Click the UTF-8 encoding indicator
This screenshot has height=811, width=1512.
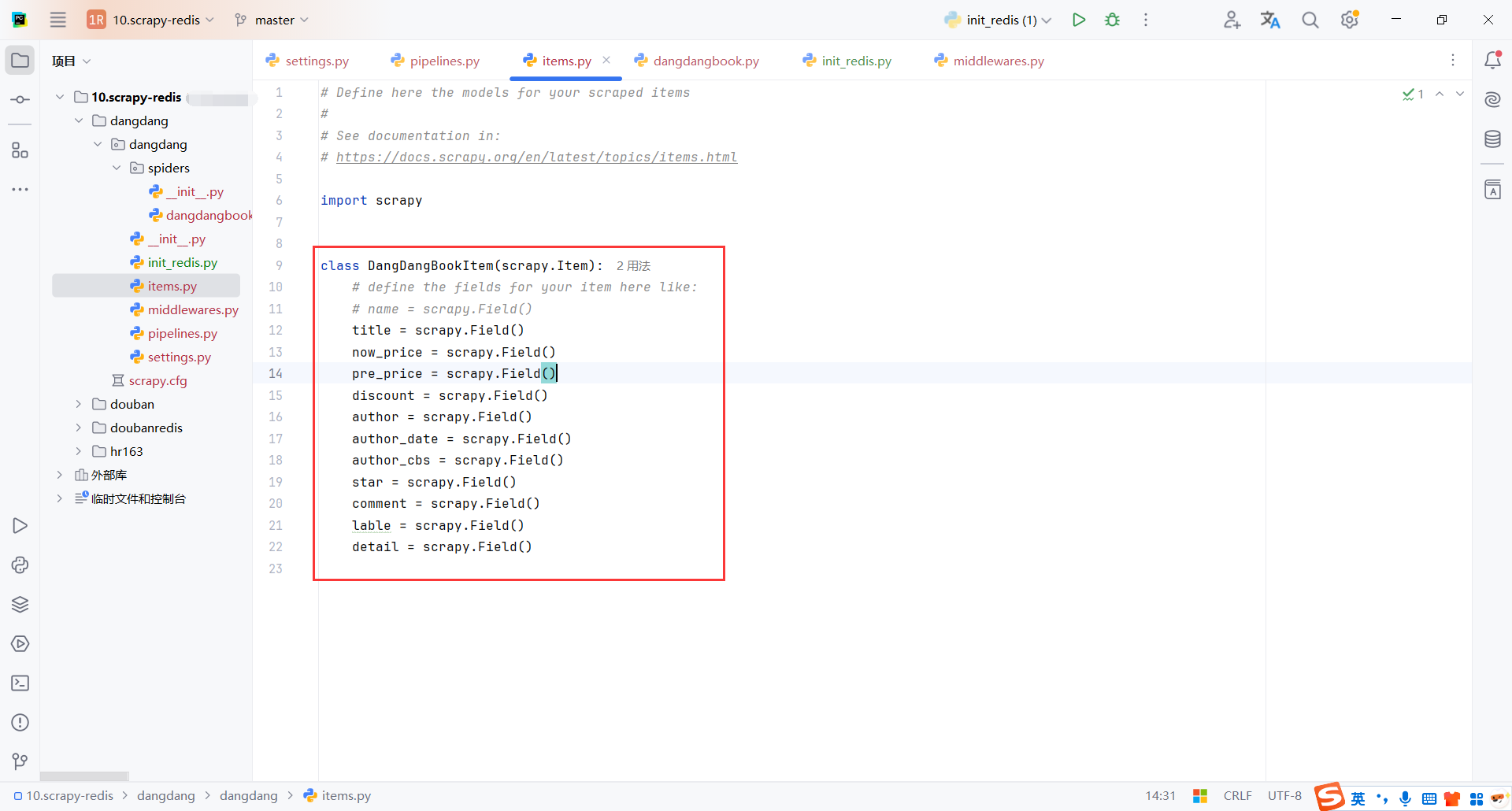[x=1284, y=795]
